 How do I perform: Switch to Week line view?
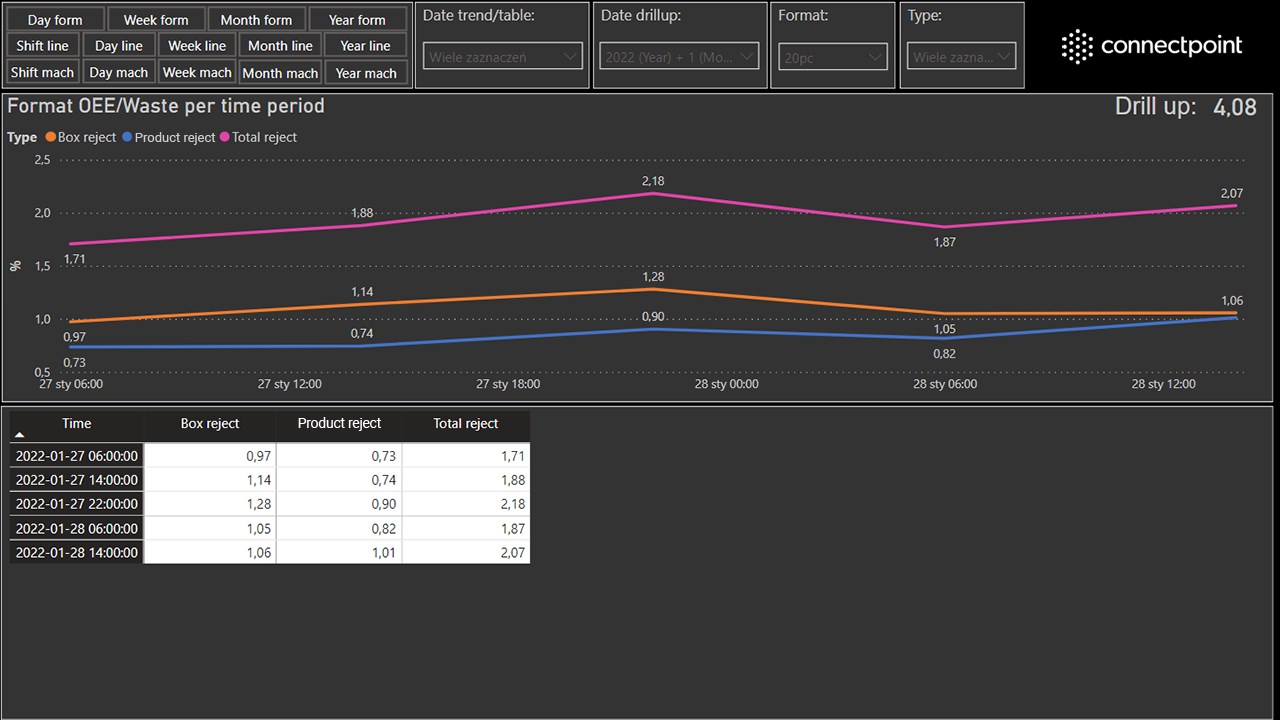(x=197, y=46)
